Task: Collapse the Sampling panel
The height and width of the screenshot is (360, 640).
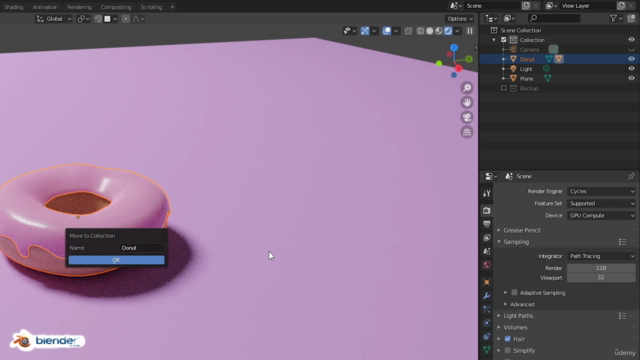Action: click(516, 242)
